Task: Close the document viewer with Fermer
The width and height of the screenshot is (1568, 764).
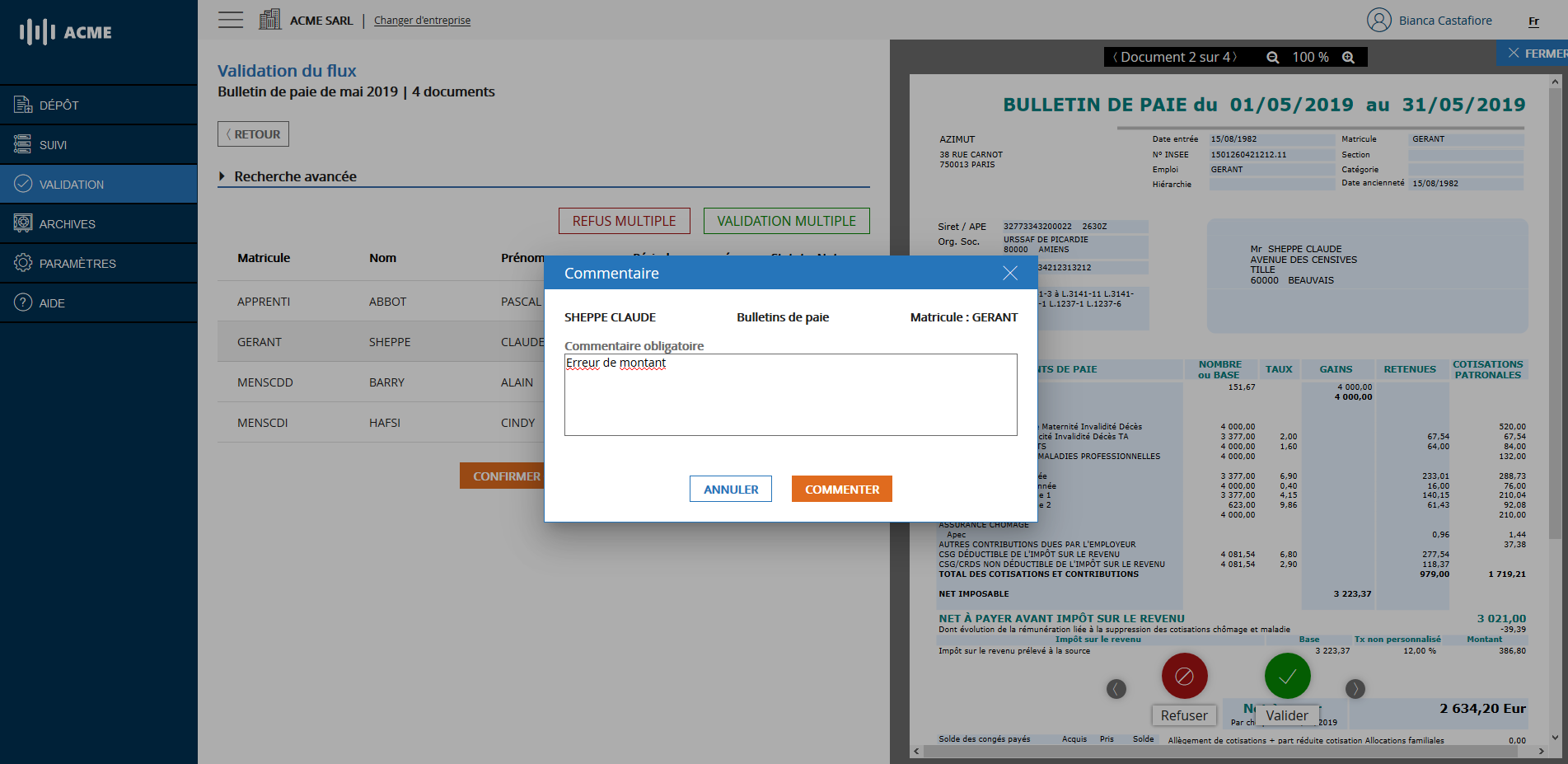Action: pos(1536,54)
